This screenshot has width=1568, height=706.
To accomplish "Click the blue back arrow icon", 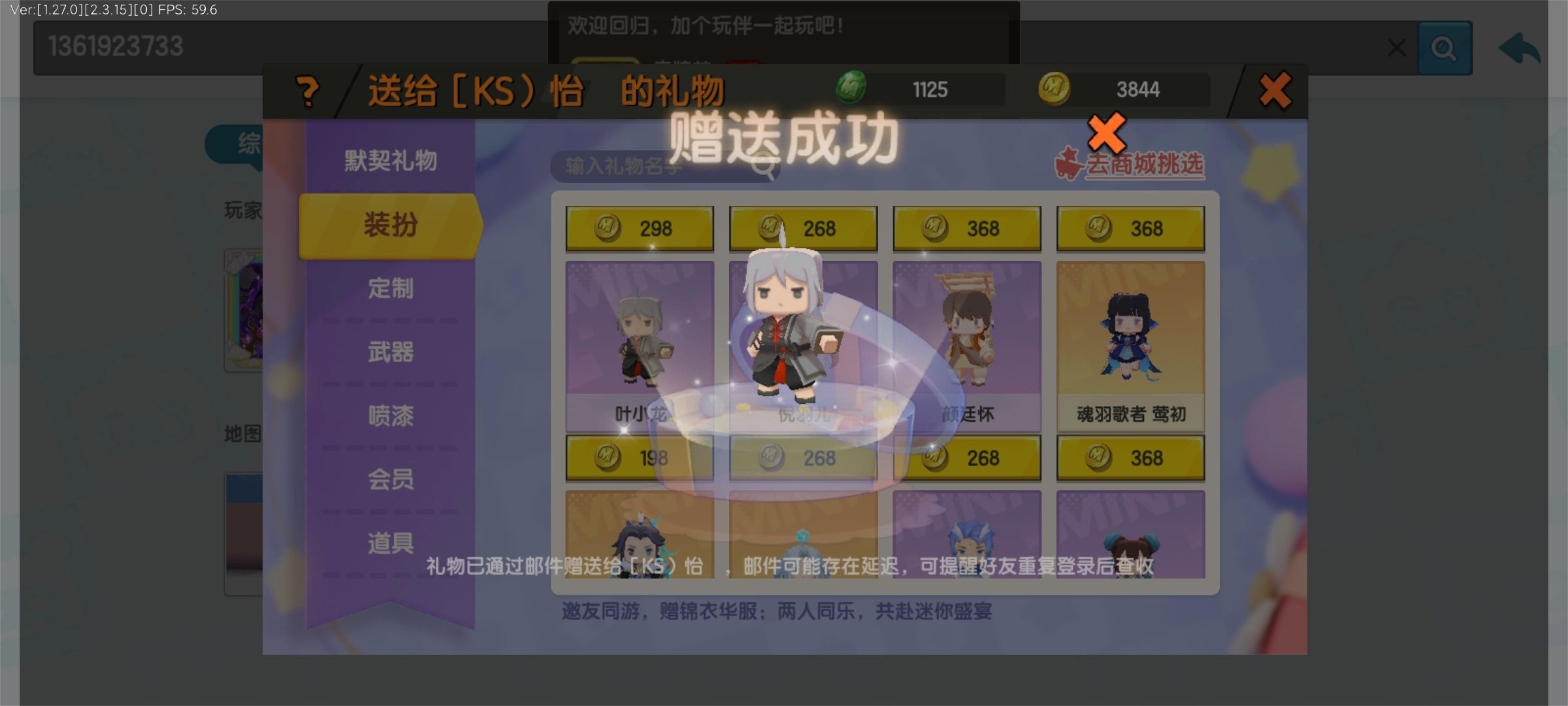I will (x=1519, y=48).
